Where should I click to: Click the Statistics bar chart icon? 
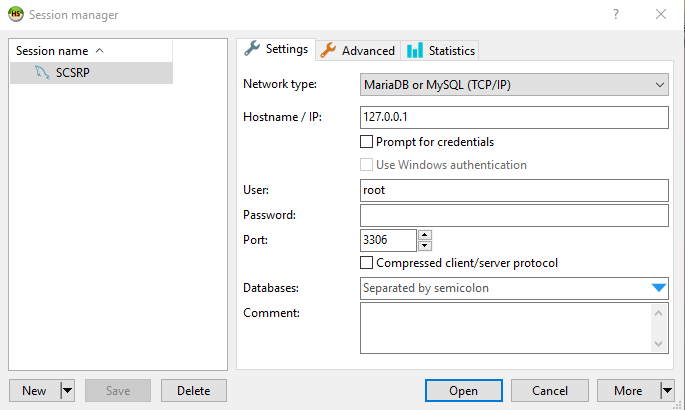pos(415,50)
